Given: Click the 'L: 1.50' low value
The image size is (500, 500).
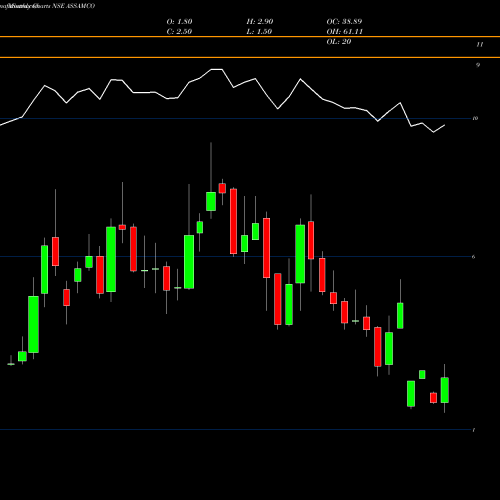Looking at the screenshot, I should pyautogui.click(x=259, y=32).
